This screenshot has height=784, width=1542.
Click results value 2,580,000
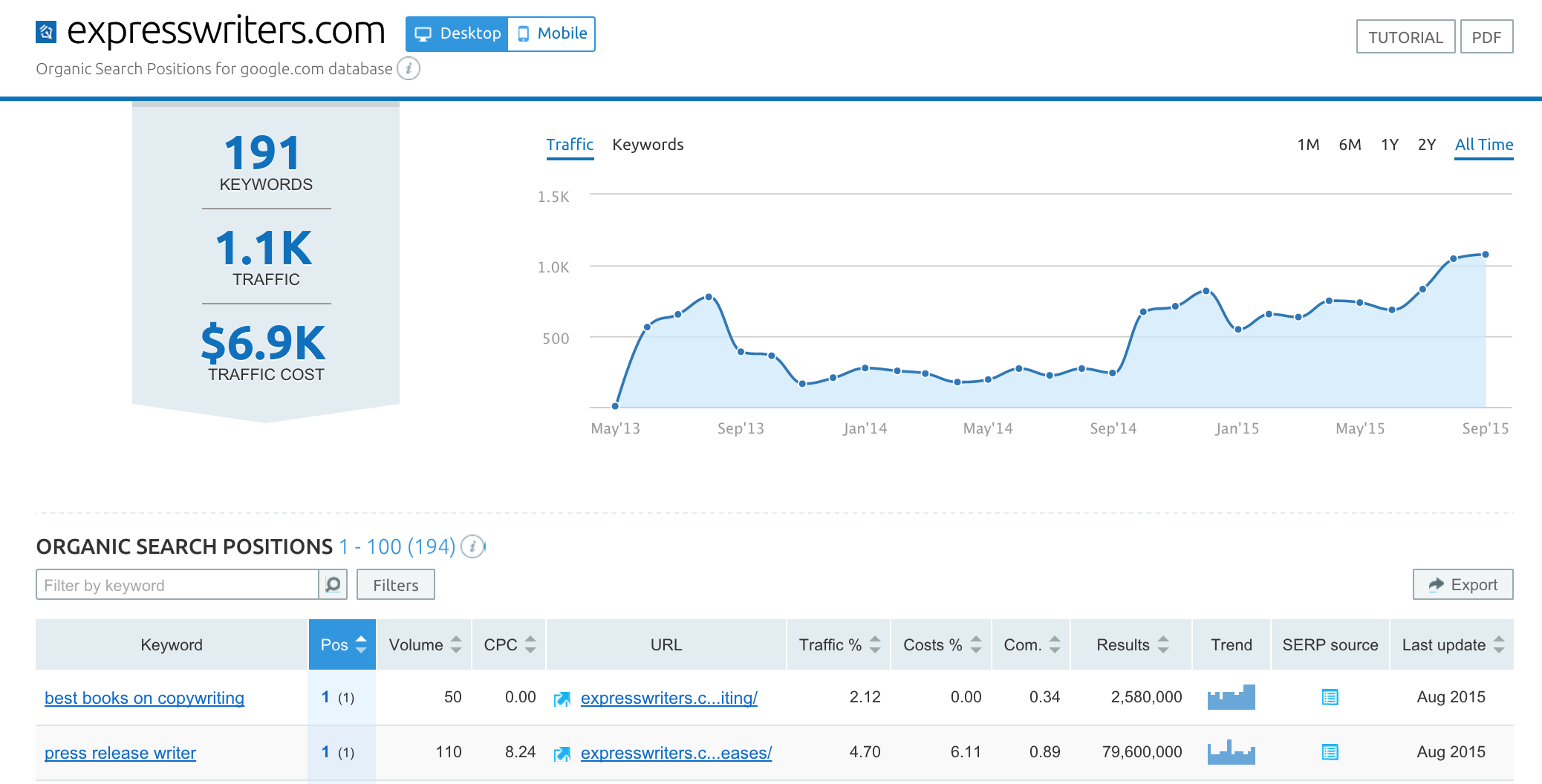point(1146,697)
